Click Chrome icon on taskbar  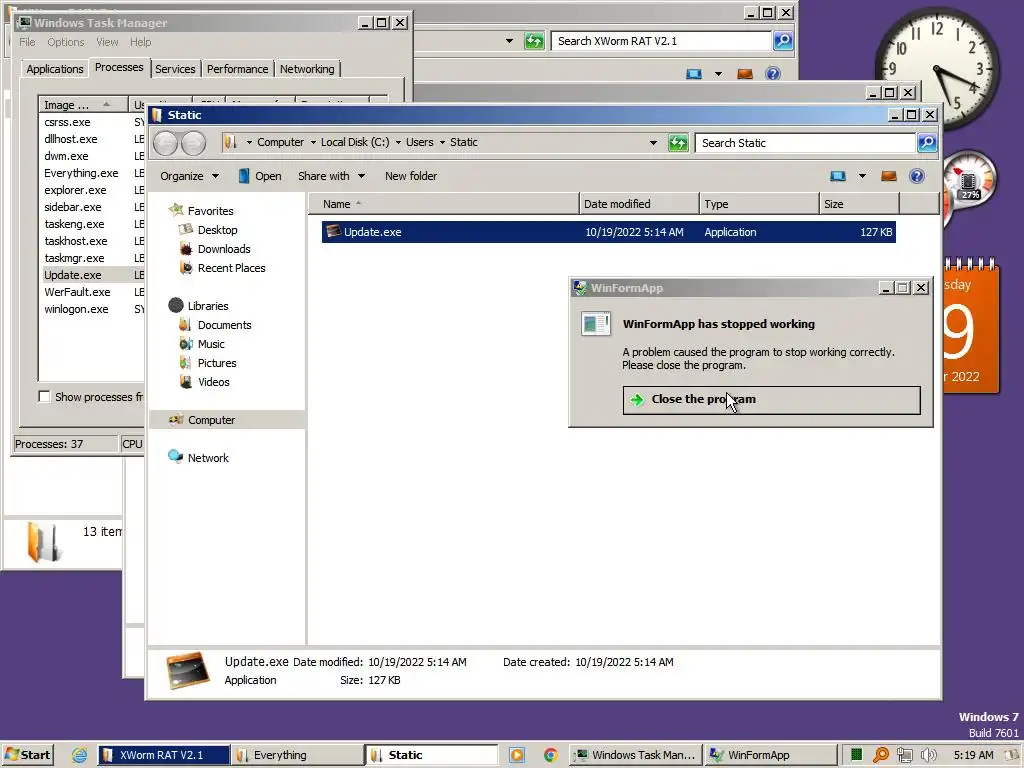click(551, 755)
